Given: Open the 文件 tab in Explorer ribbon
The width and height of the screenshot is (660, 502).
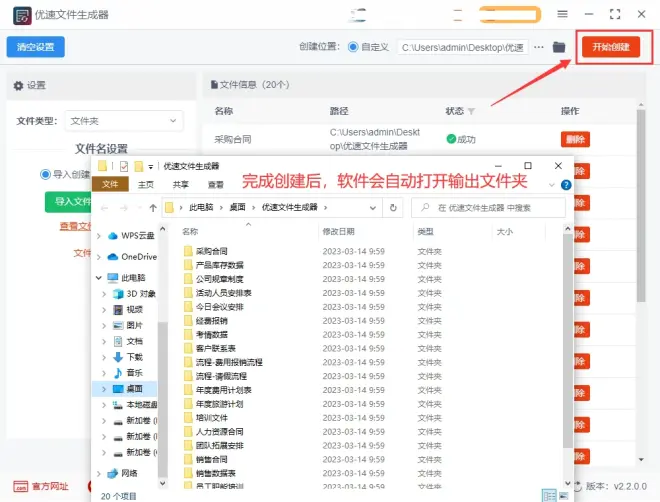Looking at the screenshot, I should (110, 184).
